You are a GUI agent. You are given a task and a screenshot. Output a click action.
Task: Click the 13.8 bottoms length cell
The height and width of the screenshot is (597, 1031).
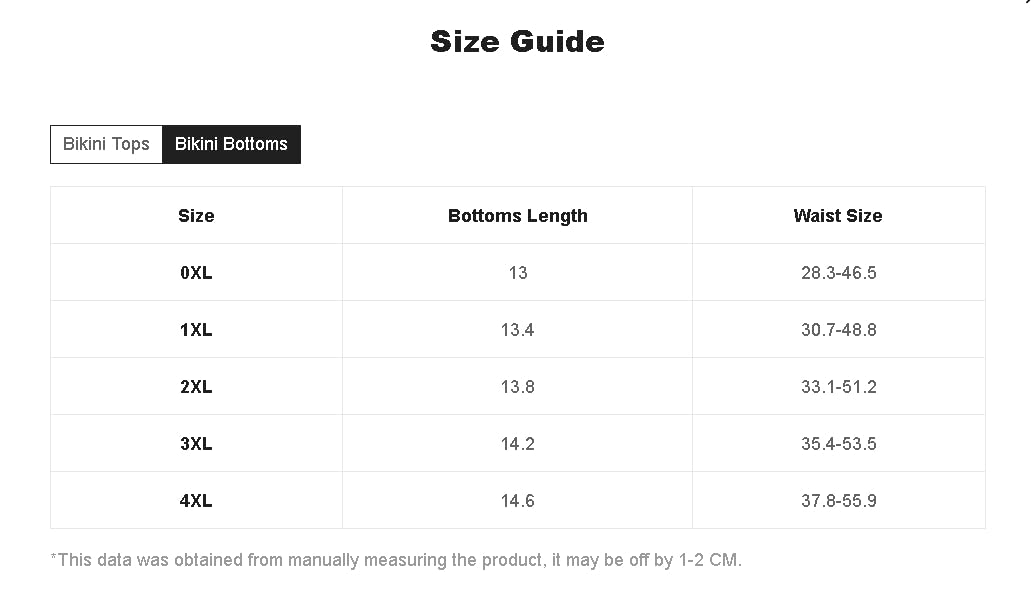pyautogui.click(x=517, y=387)
